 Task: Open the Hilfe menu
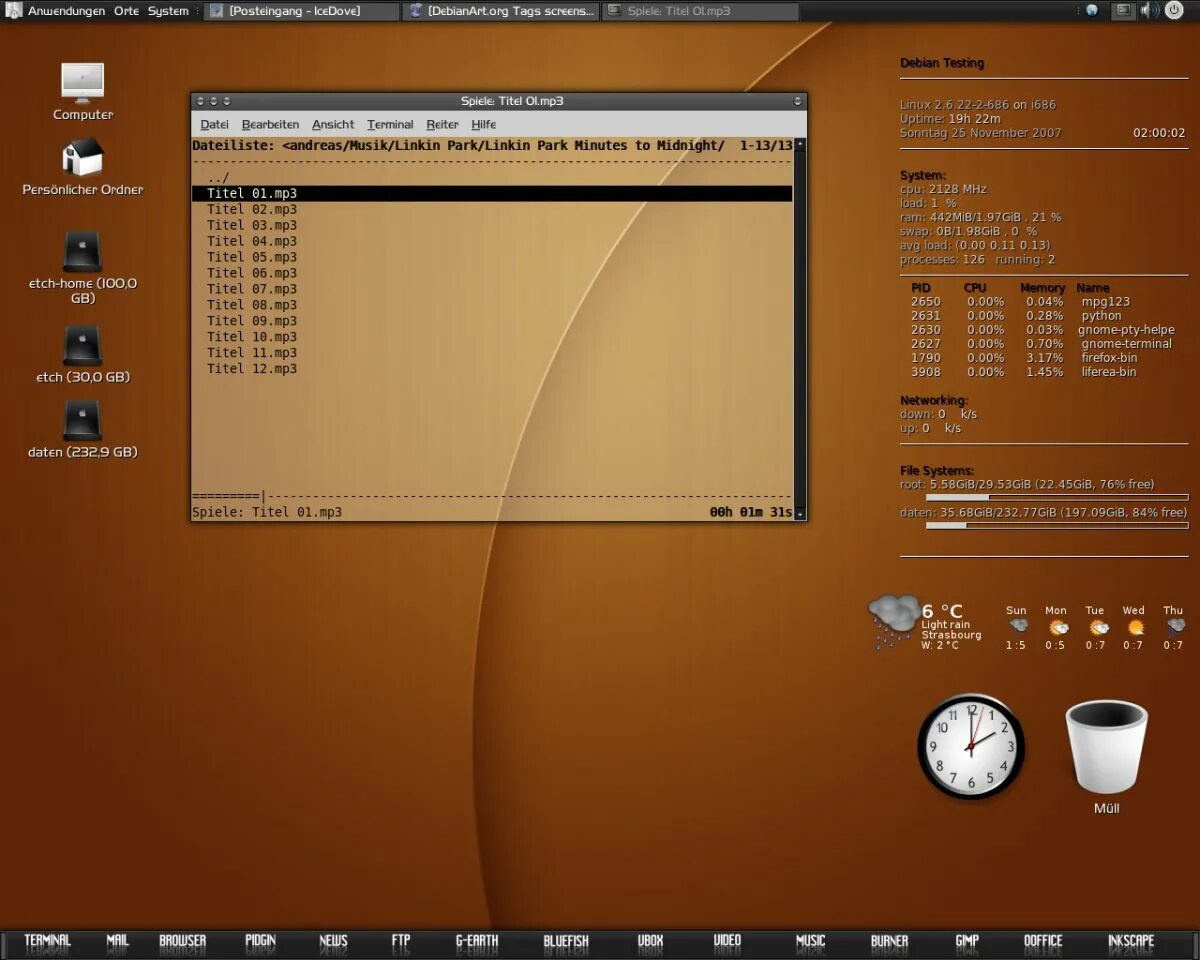(x=483, y=124)
